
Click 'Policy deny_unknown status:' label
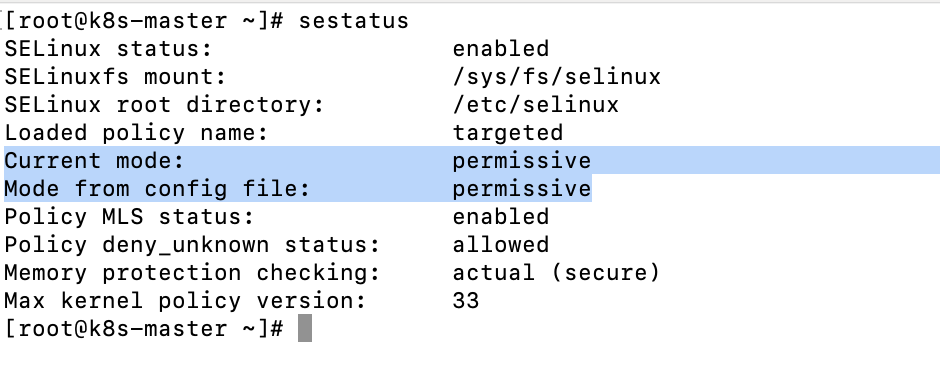pyautogui.click(x=192, y=245)
